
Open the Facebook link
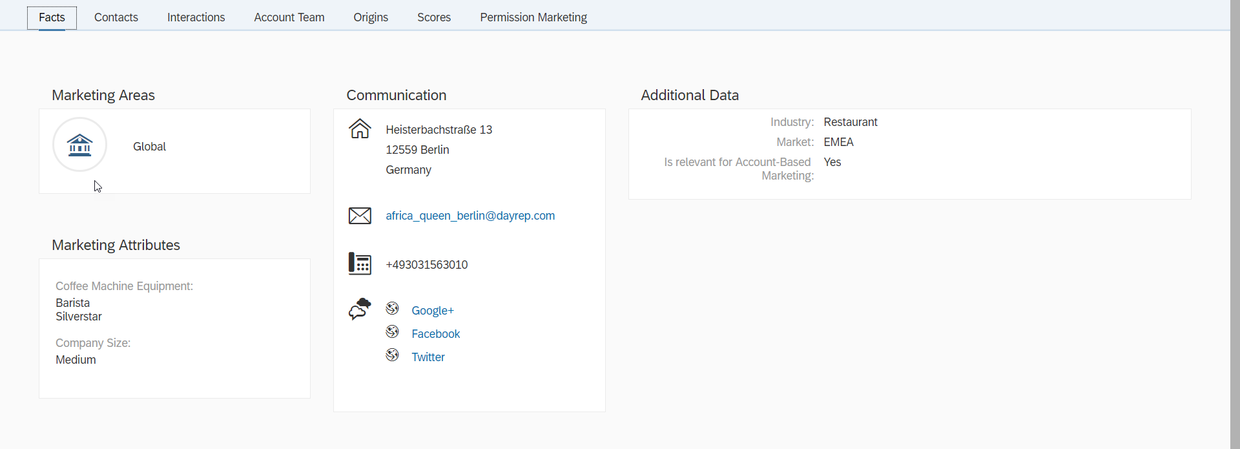point(435,334)
